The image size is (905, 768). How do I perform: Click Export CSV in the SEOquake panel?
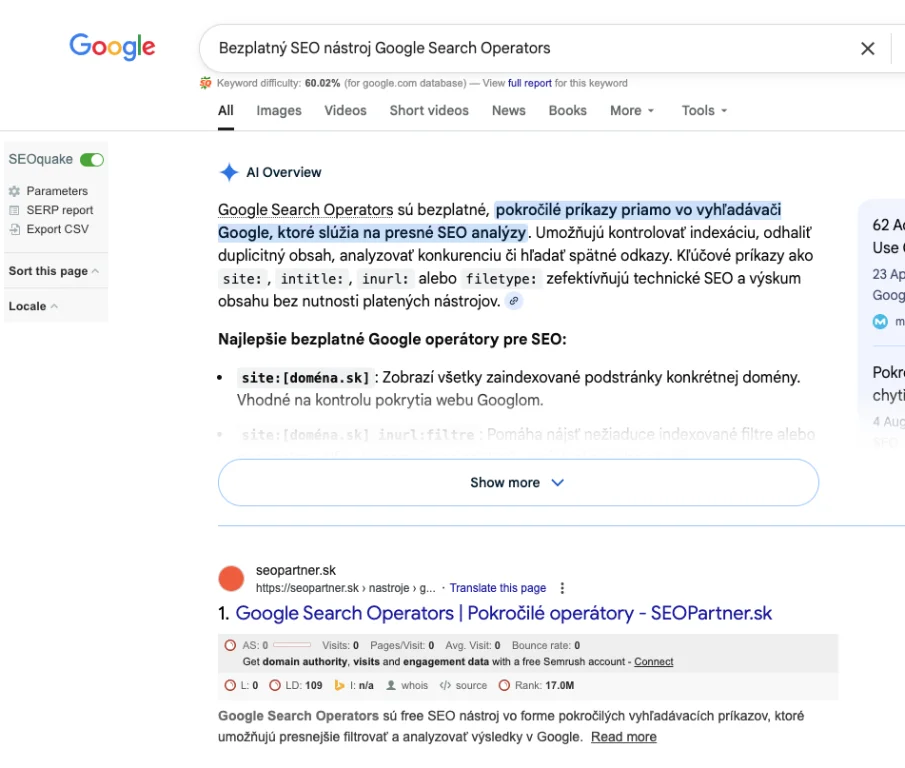tap(57, 229)
